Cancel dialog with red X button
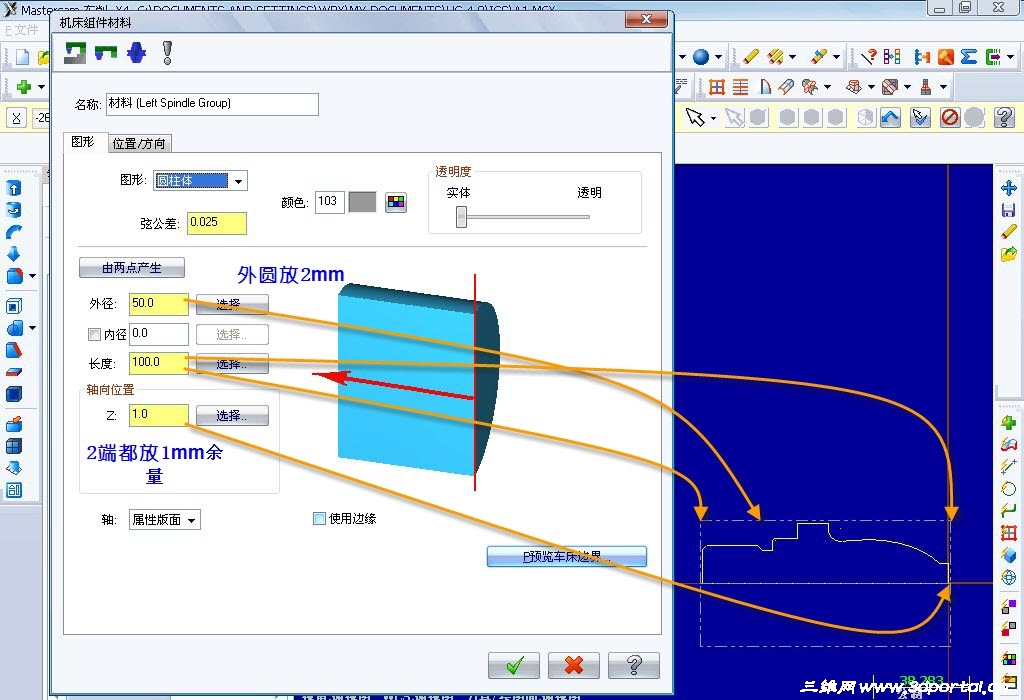 pos(574,665)
